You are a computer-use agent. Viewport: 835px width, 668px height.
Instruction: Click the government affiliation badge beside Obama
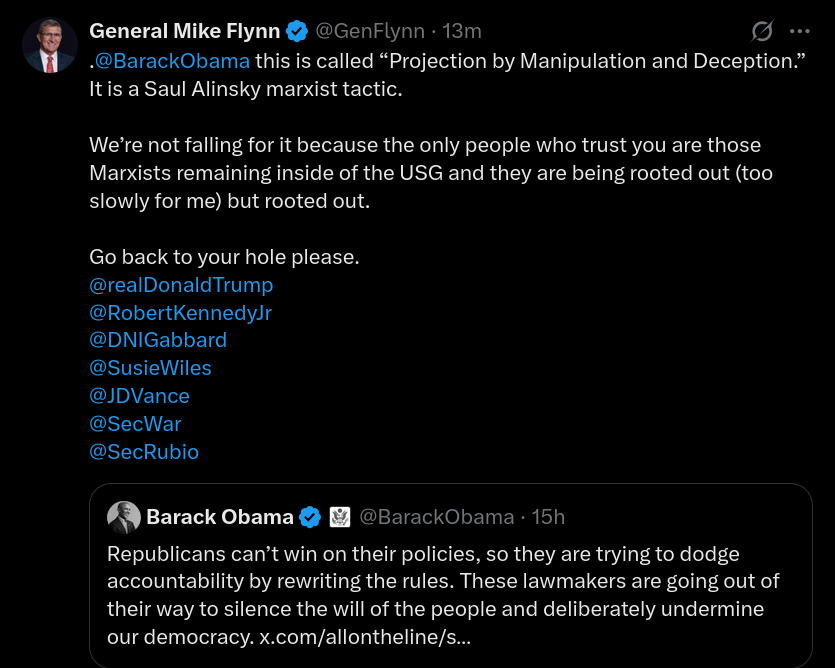click(339, 517)
